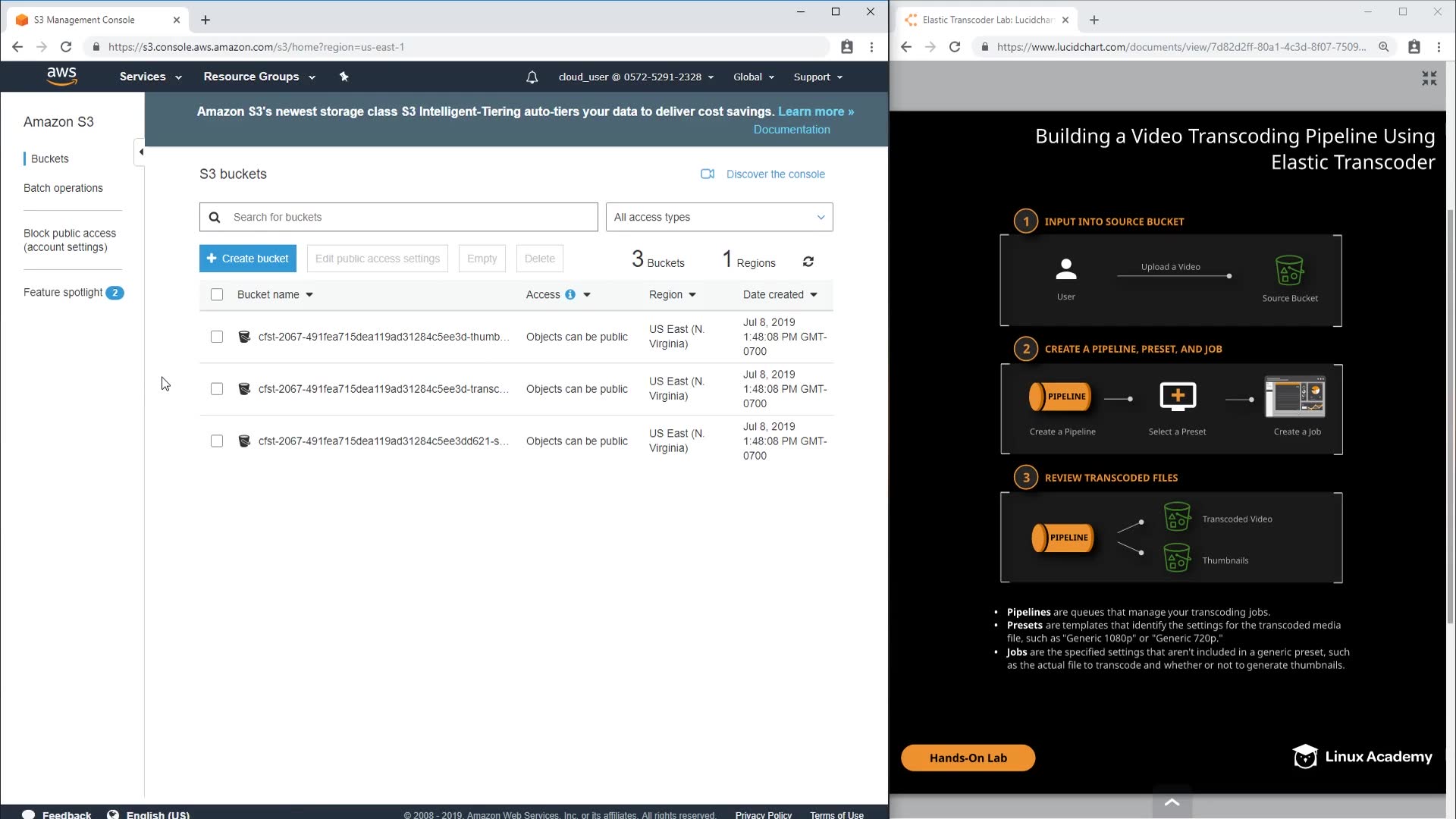
Task: Click the Create bucket button
Action: point(247,259)
